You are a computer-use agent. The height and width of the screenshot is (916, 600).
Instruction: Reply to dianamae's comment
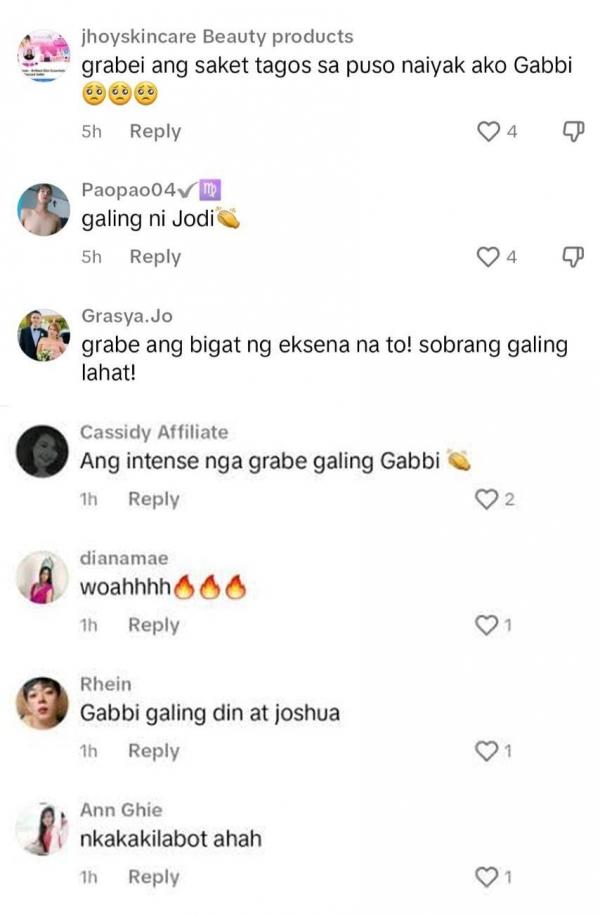coord(154,625)
